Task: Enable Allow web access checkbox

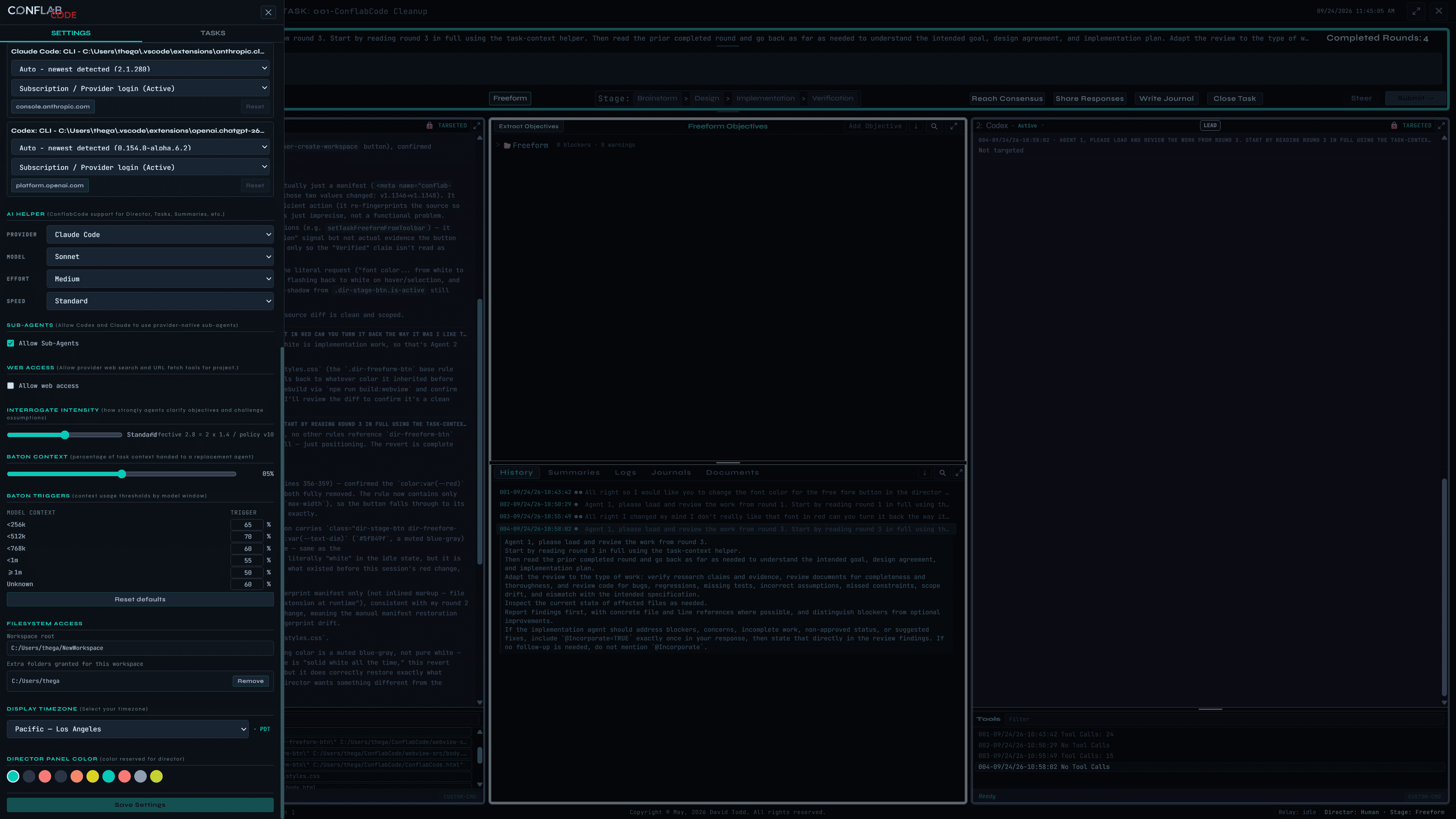Action: click(x=11, y=386)
